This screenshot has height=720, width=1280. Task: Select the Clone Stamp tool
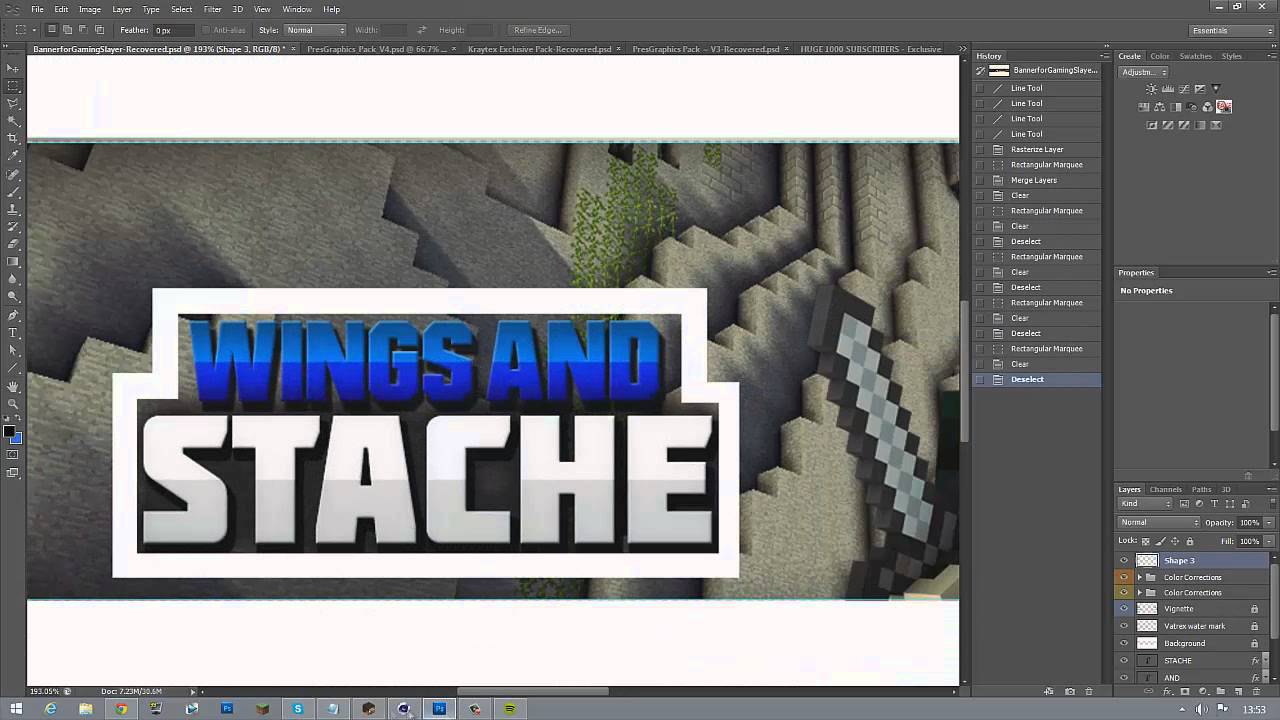point(13,209)
